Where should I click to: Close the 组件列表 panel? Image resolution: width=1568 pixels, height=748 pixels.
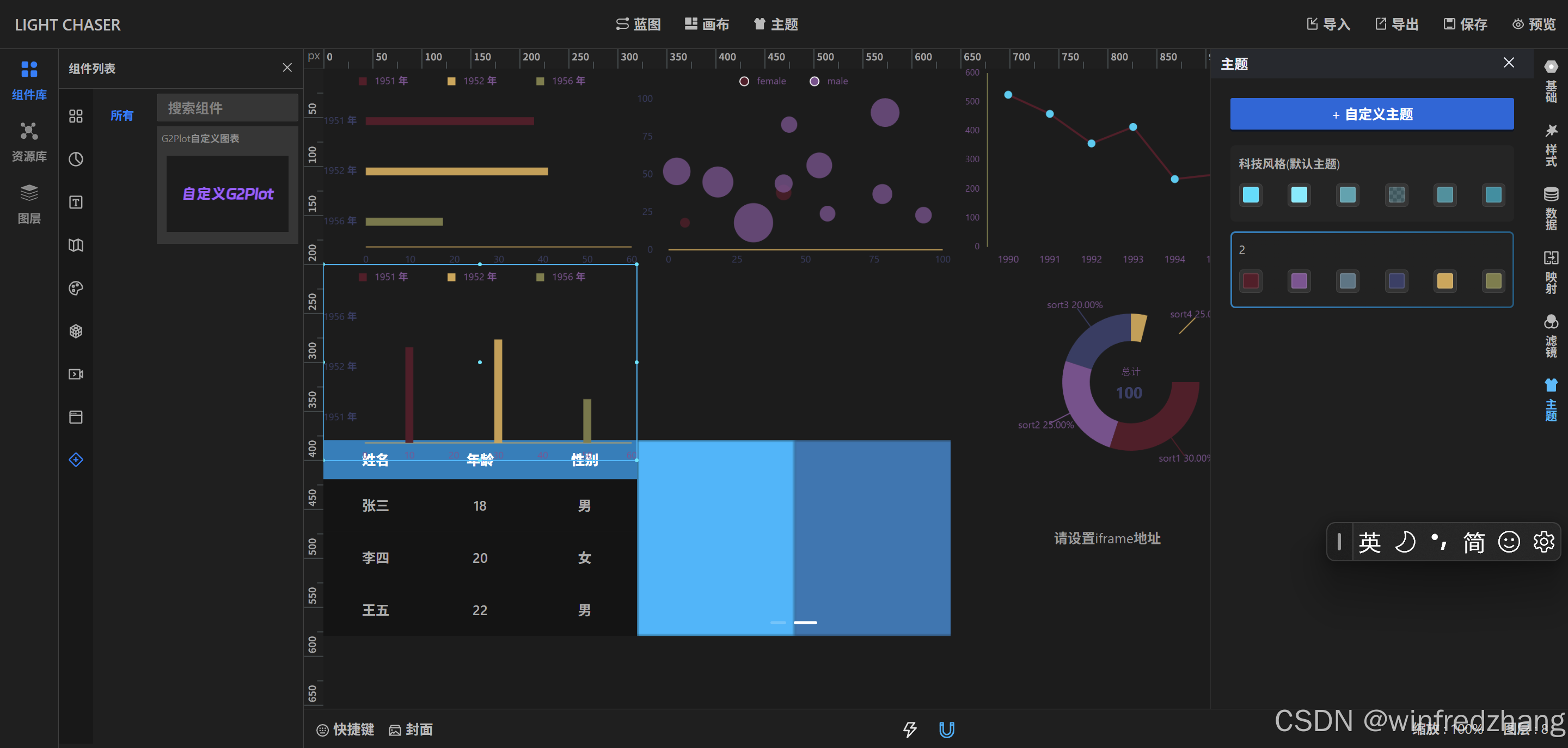click(x=287, y=68)
